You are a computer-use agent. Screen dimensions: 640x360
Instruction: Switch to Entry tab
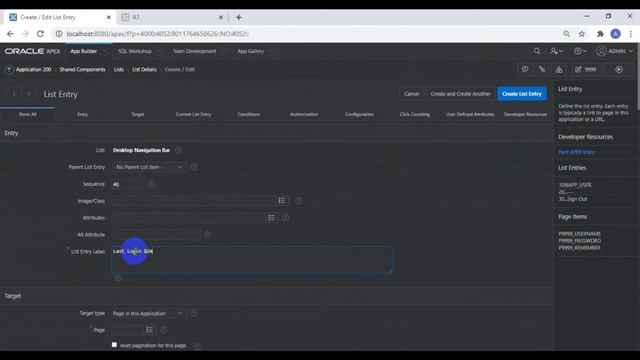pos(82,114)
